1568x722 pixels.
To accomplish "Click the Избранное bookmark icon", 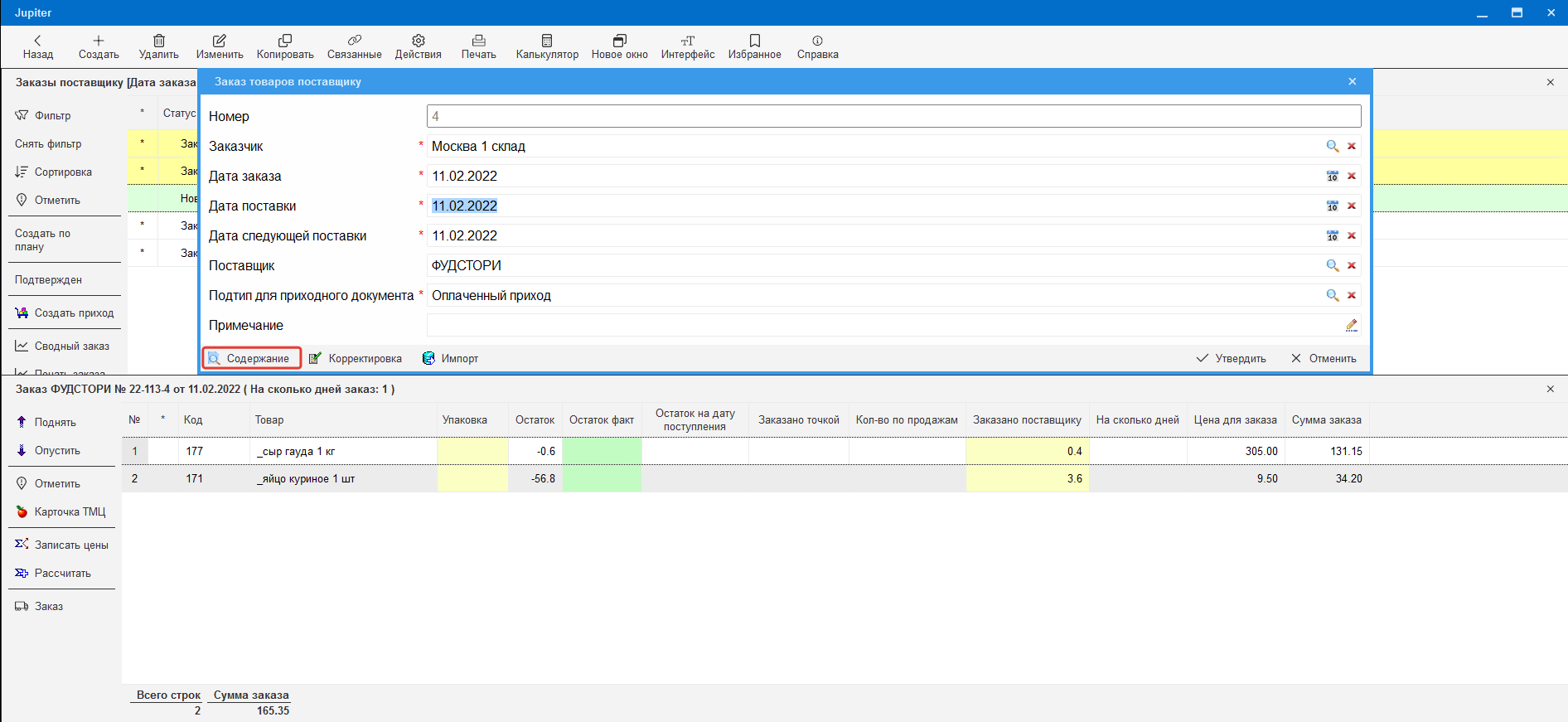I will click(755, 41).
